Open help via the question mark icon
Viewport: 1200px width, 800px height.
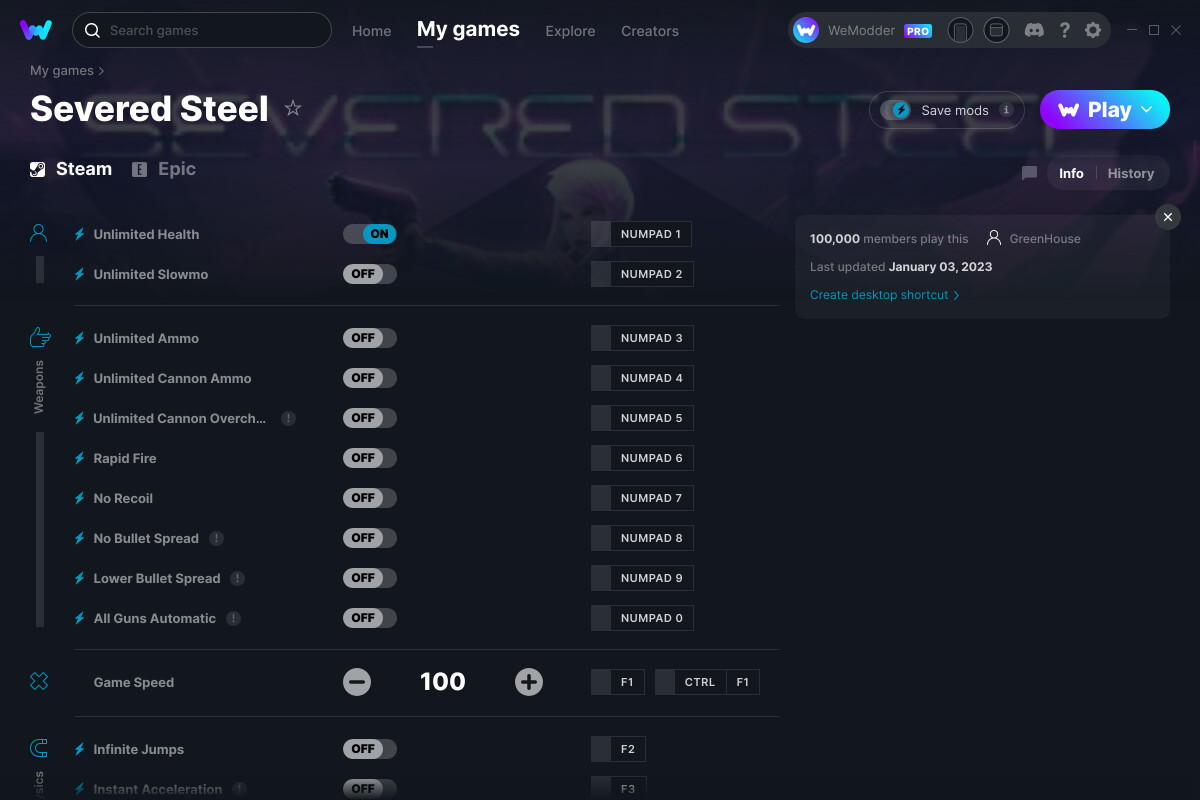click(x=1064, y=30)
